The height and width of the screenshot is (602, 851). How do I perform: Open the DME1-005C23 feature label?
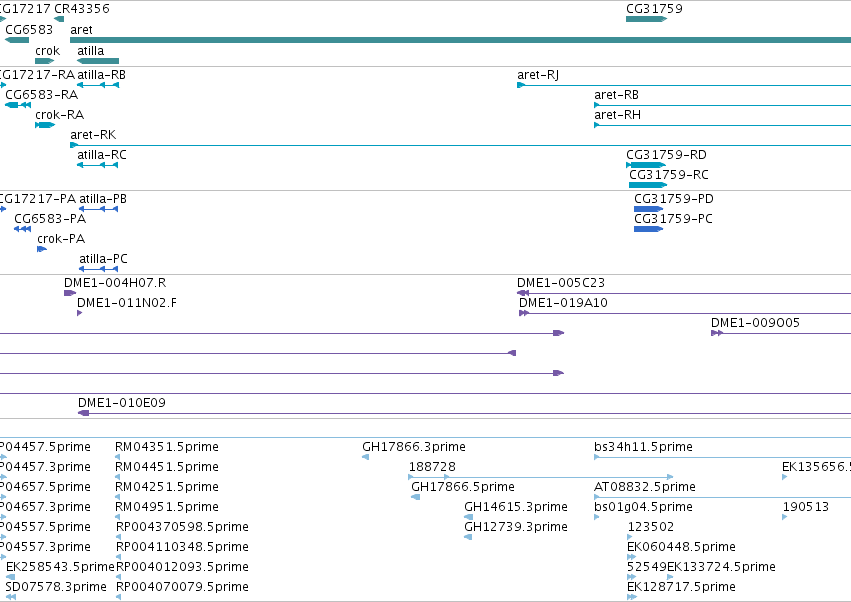tap(561, 283)
